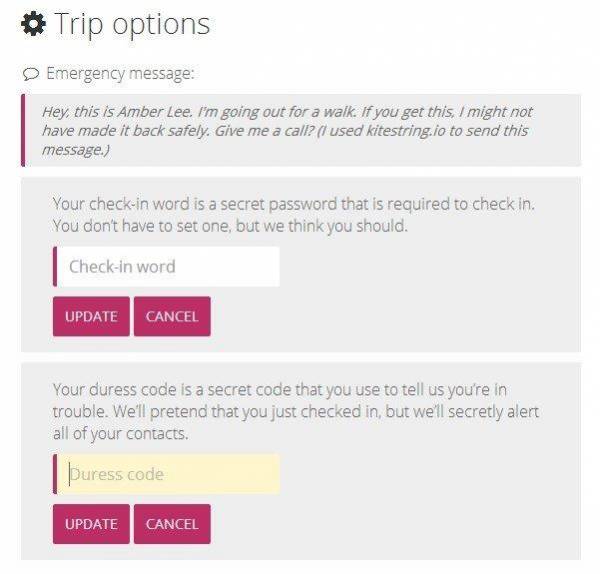Click the check-in word description paragraph

point(293,215)
